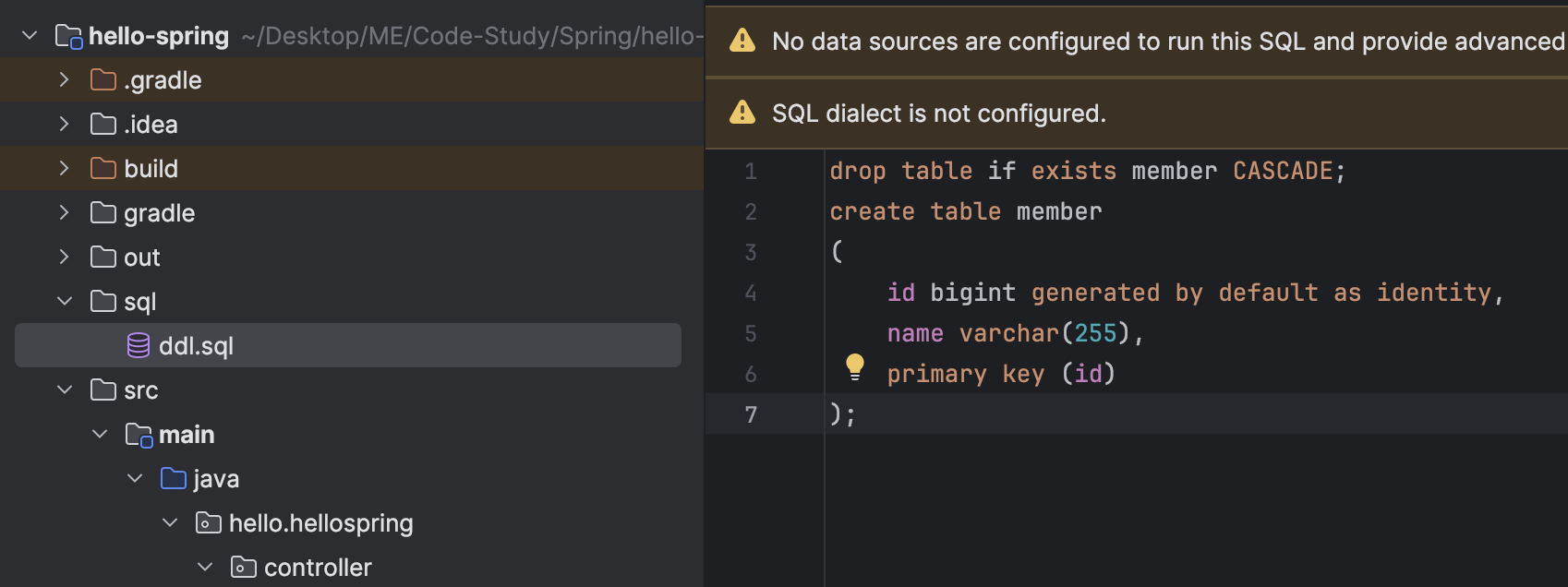
Task: Collapse the sql folder
Action: 65,301
